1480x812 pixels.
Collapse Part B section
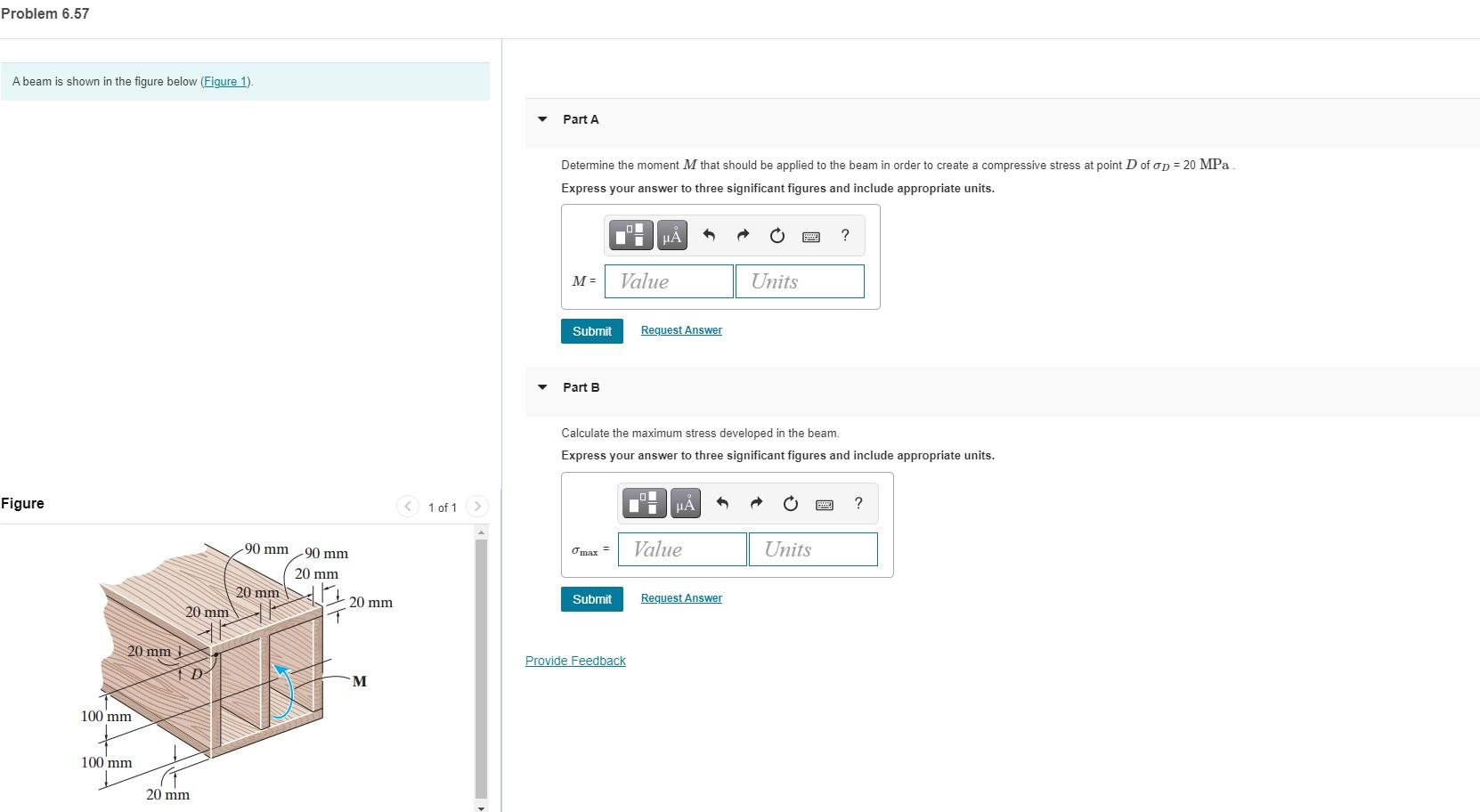point(542,387)
